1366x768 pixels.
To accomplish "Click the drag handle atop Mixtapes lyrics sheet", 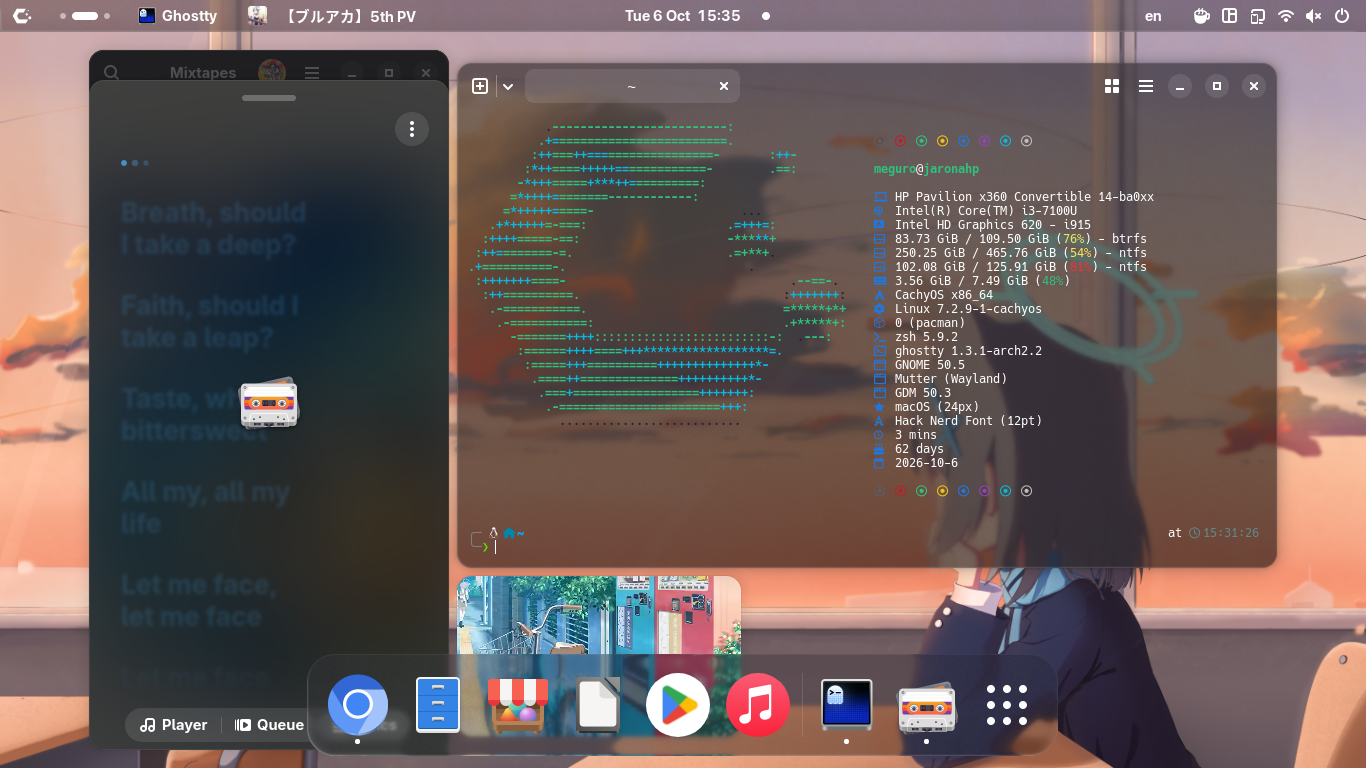I will [269, 98].
